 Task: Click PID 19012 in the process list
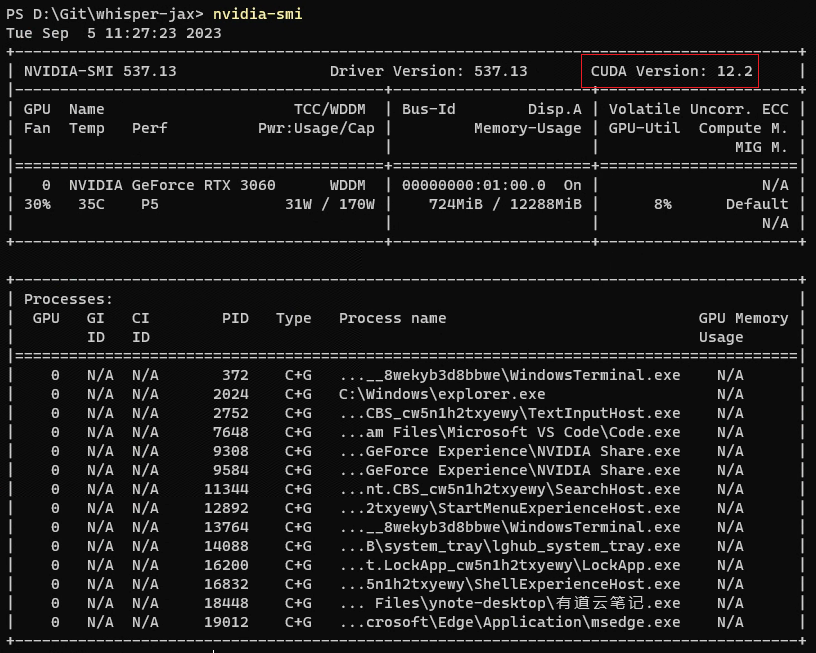(226, 622)
